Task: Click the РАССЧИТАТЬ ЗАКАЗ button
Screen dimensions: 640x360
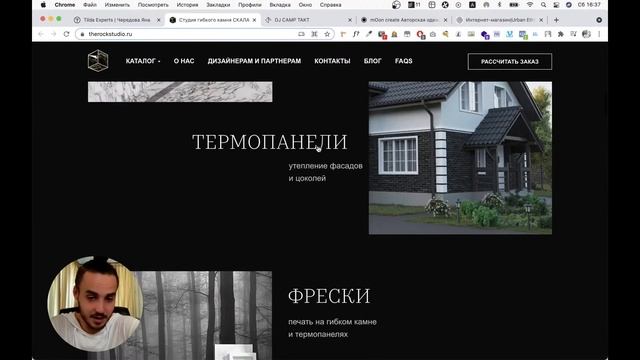Action: click(510, 62)
